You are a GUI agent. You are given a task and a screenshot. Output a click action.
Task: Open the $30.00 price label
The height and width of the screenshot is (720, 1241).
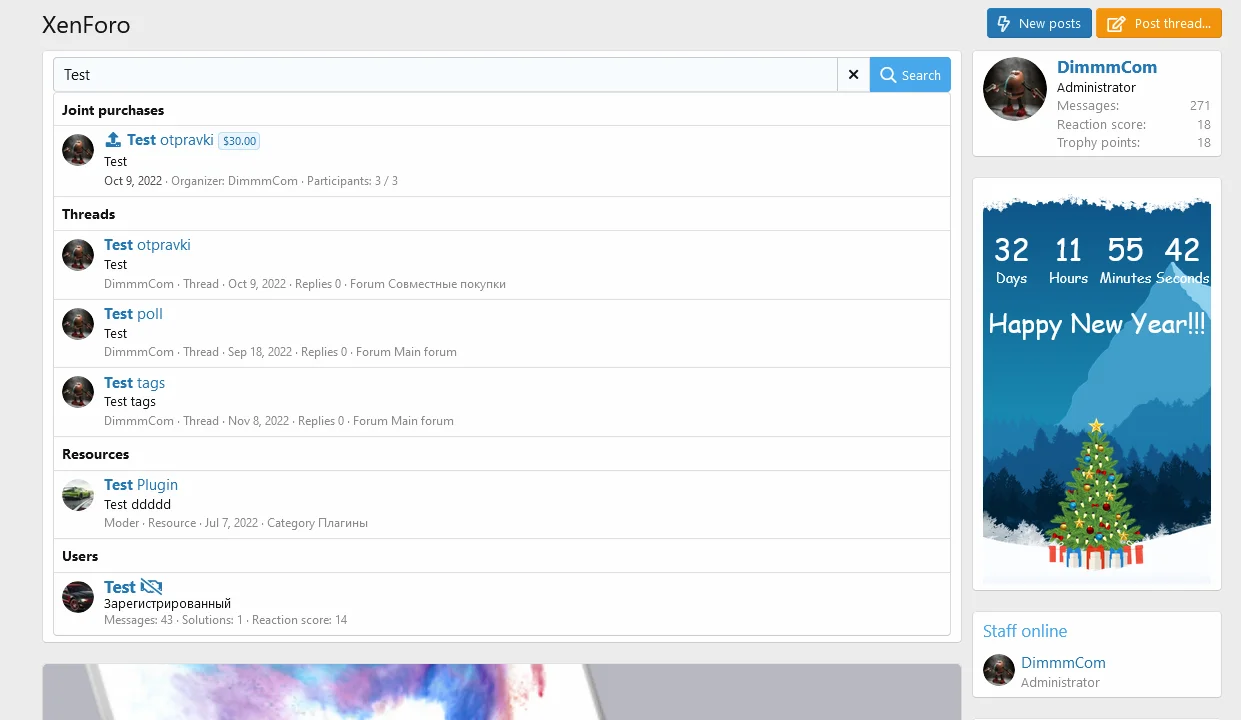(x=239, y=141)
